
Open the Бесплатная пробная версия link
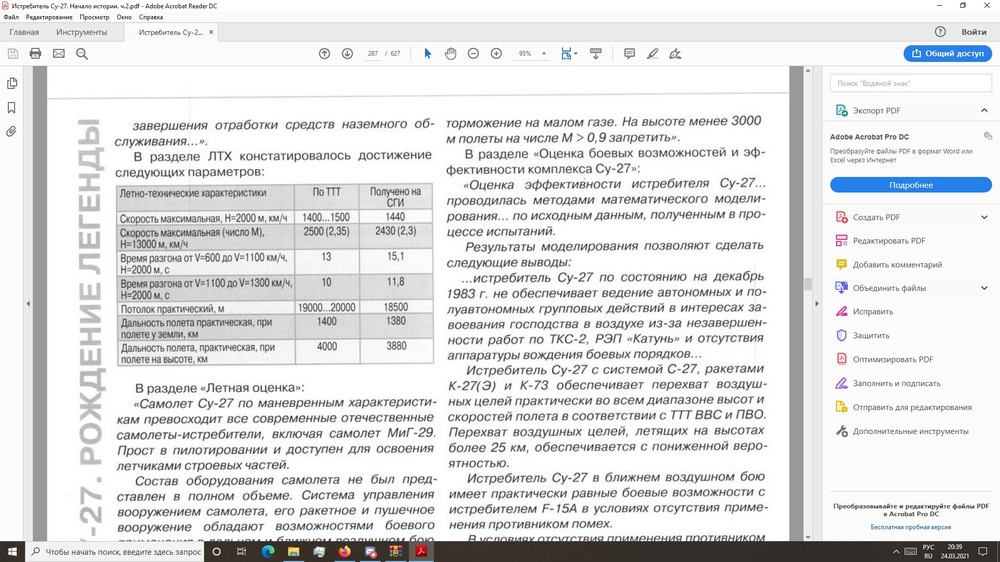pos(911,527)
